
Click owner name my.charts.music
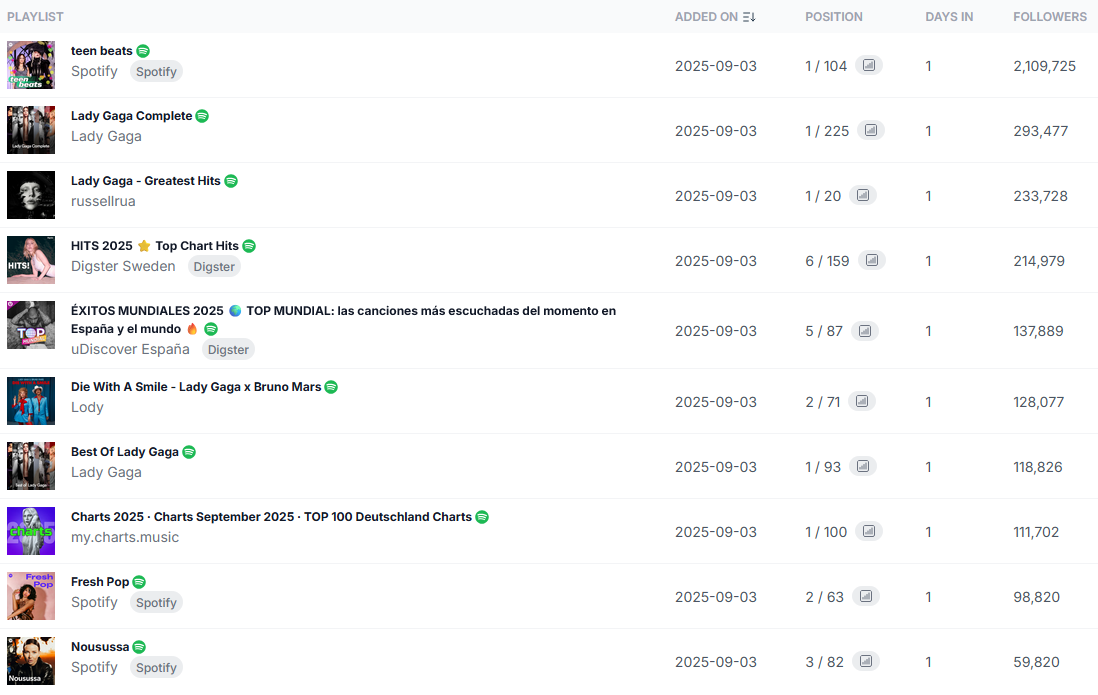125,537
